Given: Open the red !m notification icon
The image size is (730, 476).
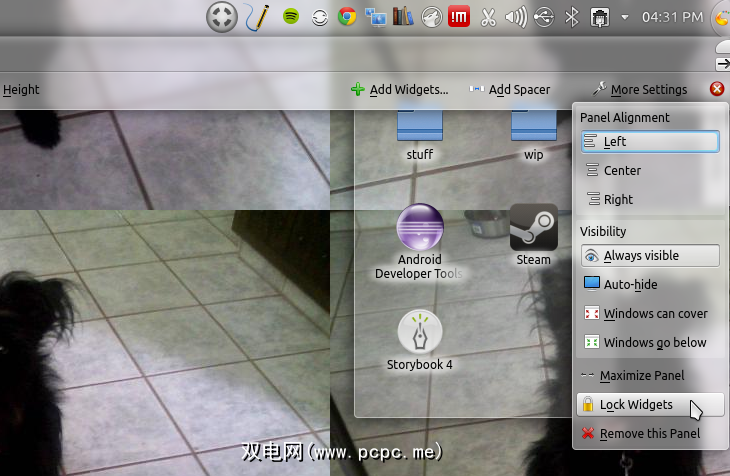Looking at the screenshot, I should (459, 17).
